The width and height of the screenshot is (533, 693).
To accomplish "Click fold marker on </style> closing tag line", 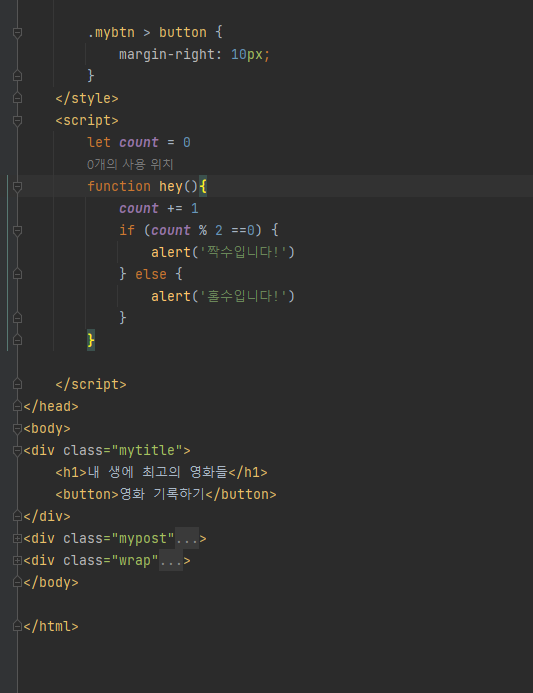I will pos(17,98).
